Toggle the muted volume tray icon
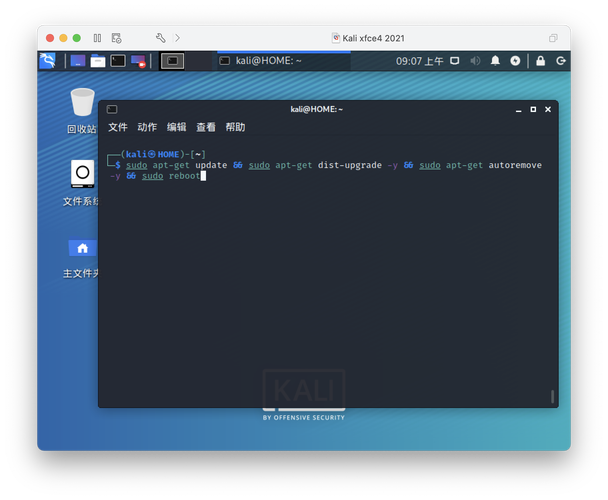 475,61
